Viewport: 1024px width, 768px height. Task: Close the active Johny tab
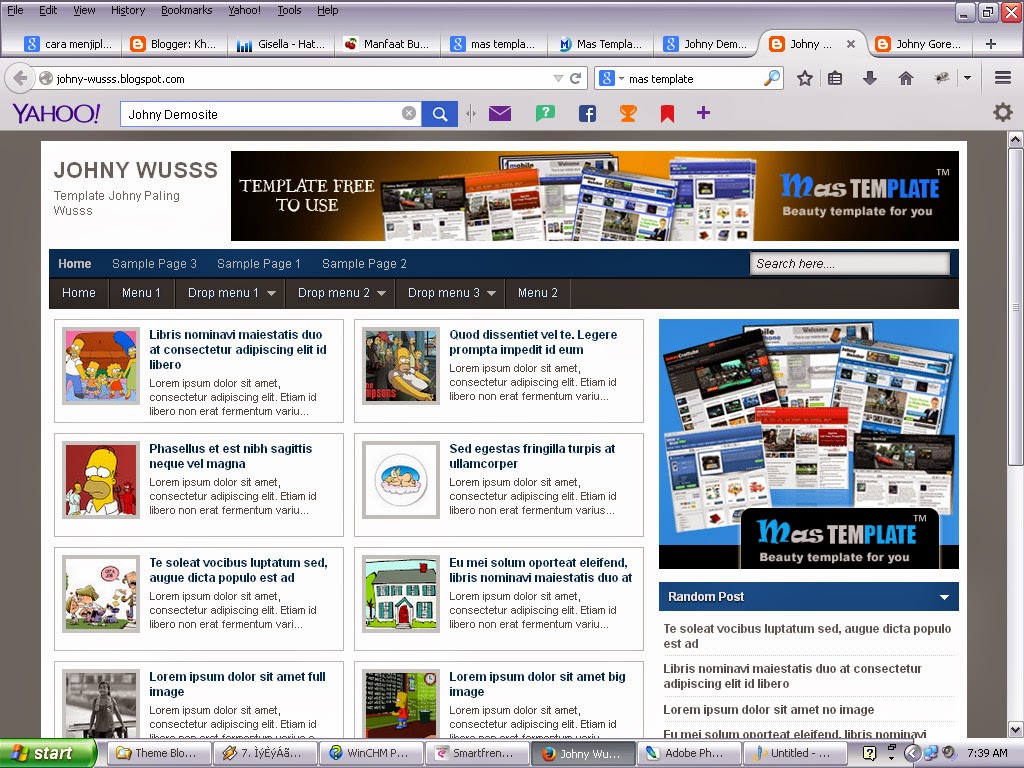(850, 44)
